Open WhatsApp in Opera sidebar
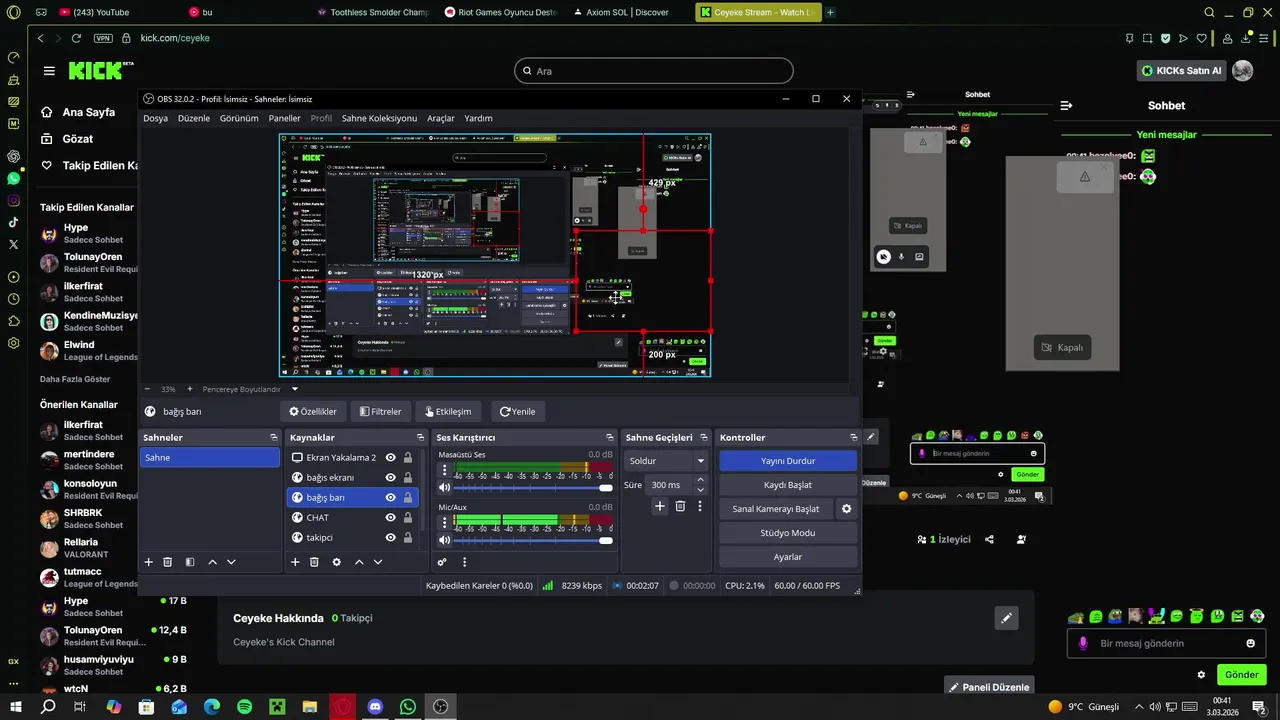Viewport: 1280px width, 720px height. click(x=13, y=179)
